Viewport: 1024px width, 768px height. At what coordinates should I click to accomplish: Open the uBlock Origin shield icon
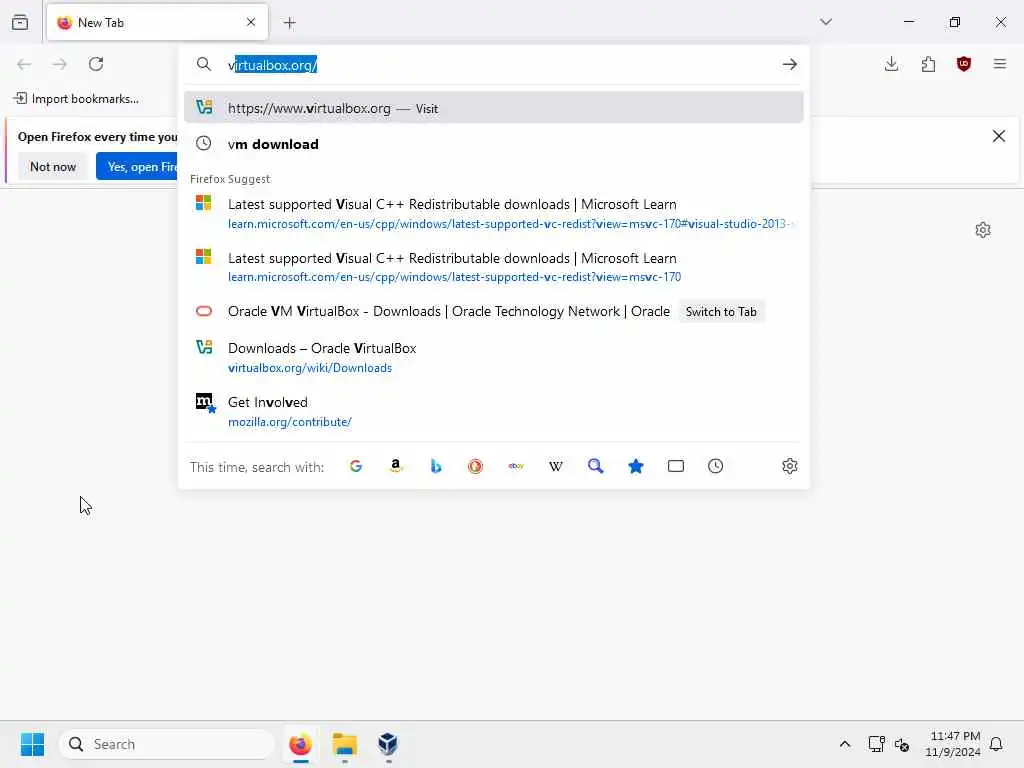(964, 64)
